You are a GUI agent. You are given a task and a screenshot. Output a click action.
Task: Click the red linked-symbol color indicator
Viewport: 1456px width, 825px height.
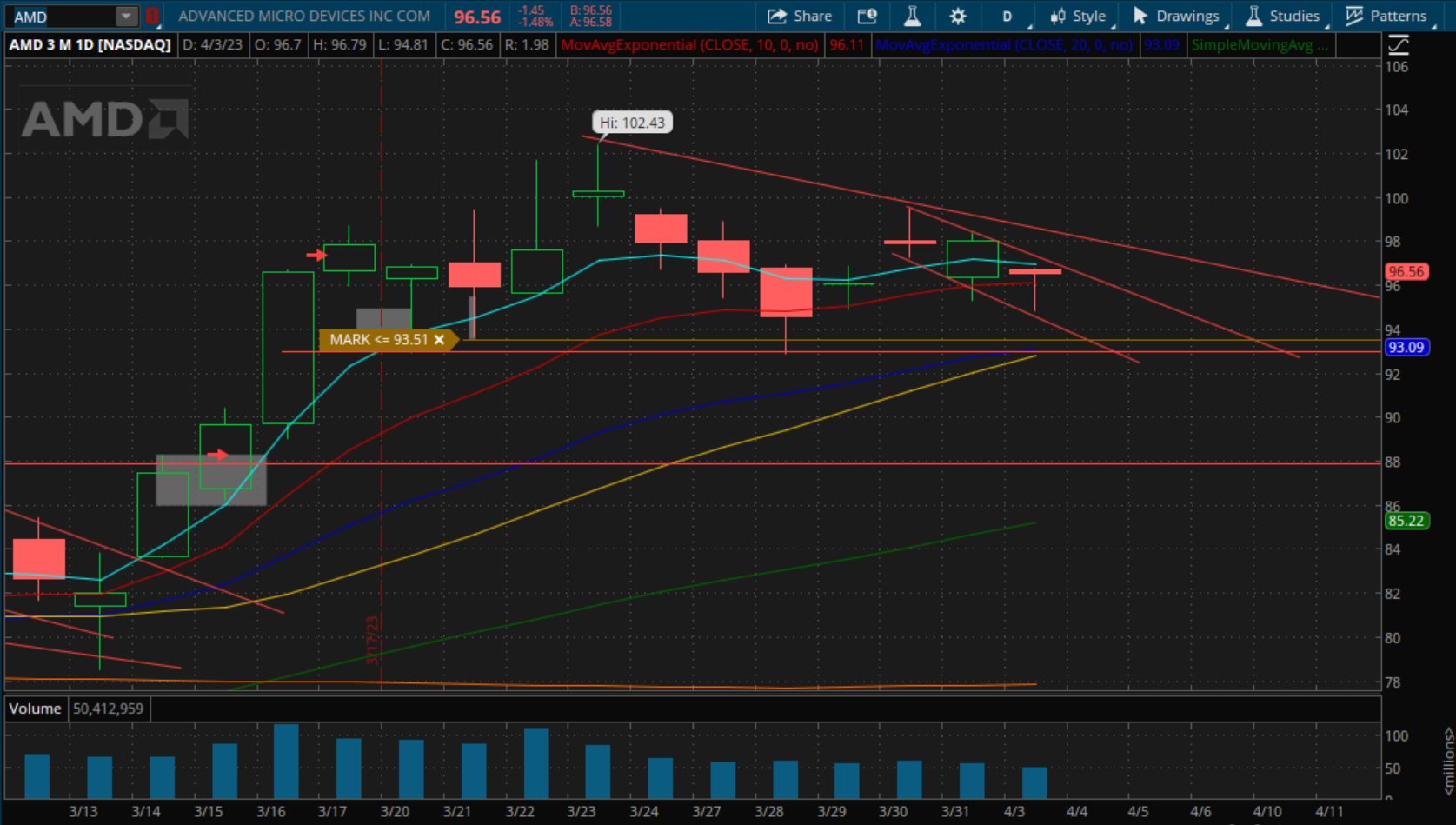click(152, 17)
